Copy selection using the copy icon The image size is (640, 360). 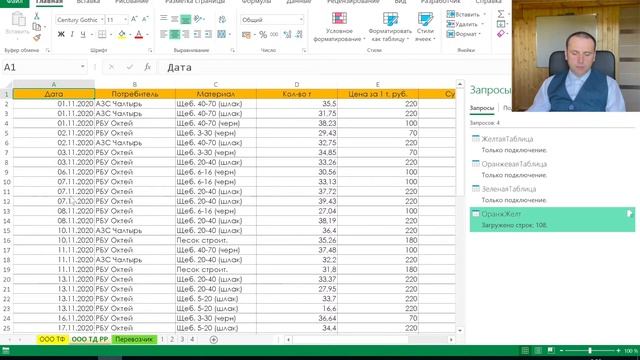[37, 27]
